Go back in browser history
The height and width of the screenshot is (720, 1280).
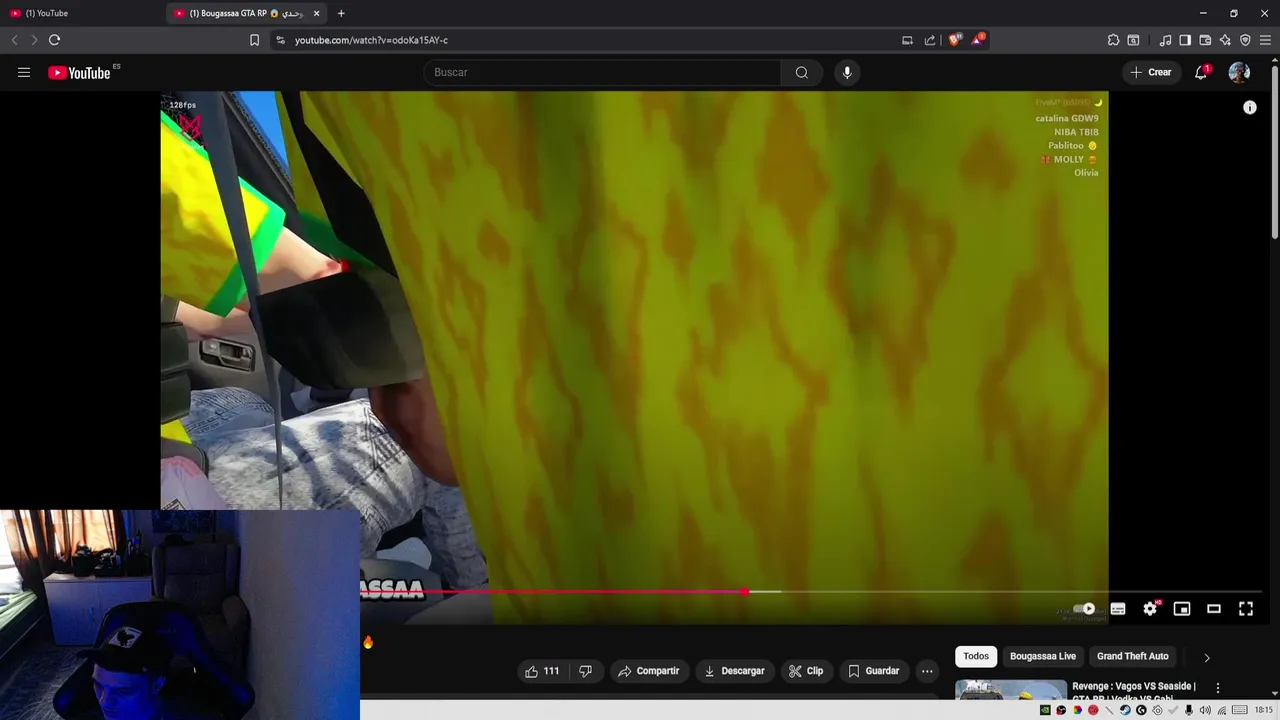(14, 40)
